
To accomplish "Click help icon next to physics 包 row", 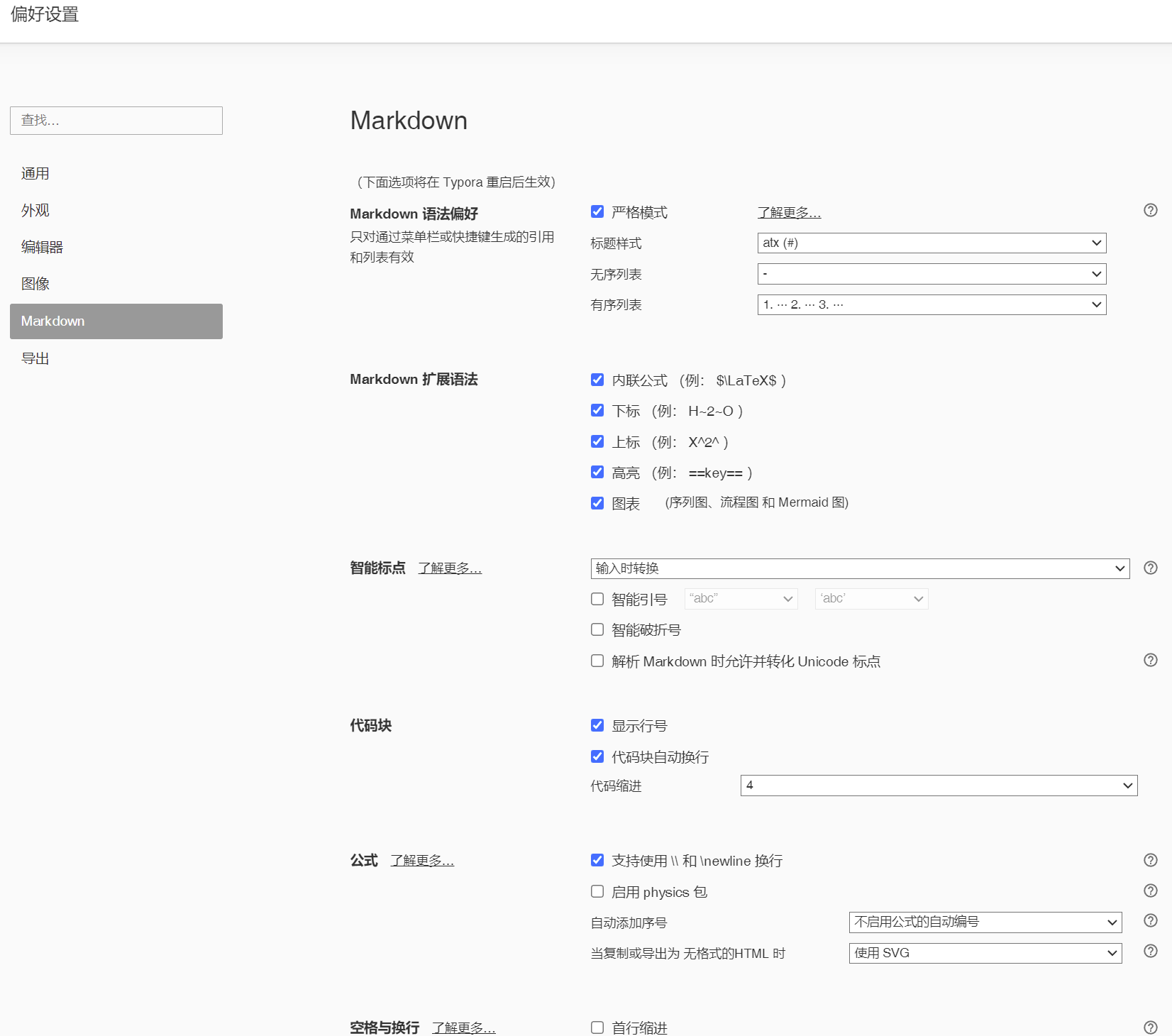I will click(1150, 891).
